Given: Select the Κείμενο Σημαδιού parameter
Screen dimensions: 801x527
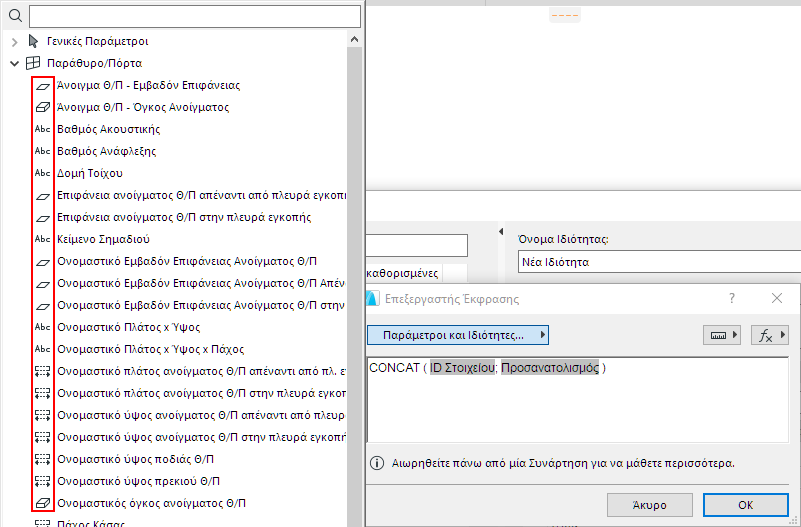Looking at the screenshot, I should coord(103,239).
